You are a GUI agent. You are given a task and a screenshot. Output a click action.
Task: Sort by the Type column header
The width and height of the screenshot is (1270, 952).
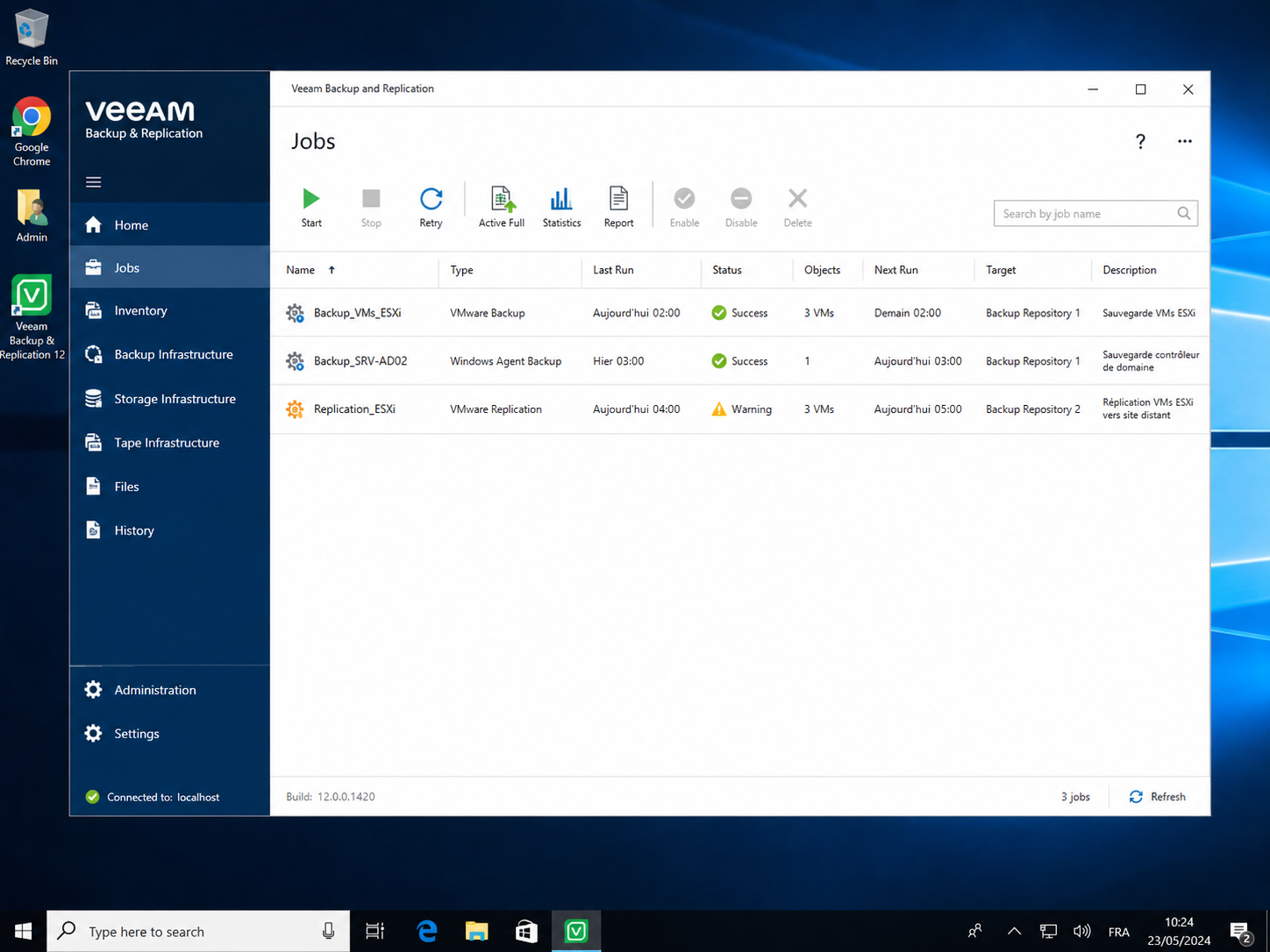(461, 270)
